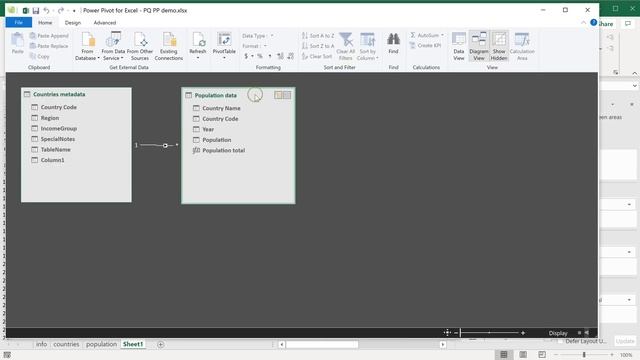Click Excel Page Layout view status icon
640x360 pixels.
[x=523, y=355]
